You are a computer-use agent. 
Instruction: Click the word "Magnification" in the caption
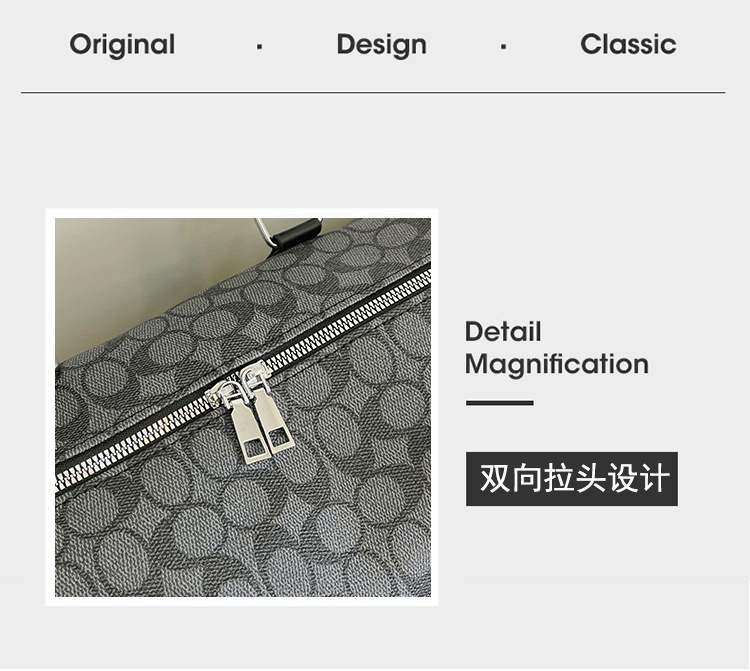click(x=557, y=364)
